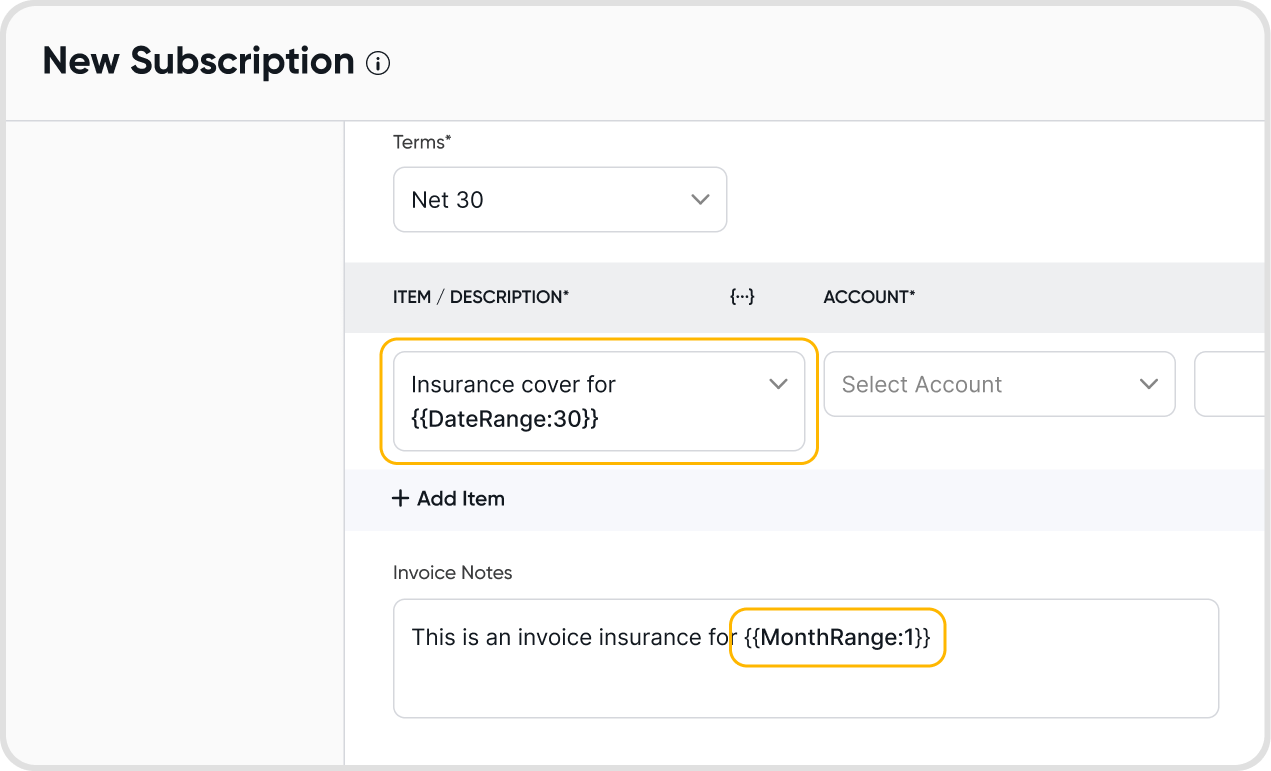Click the New Subscription page title
This screenshot has height=771, width=1271.
(198, 62)
